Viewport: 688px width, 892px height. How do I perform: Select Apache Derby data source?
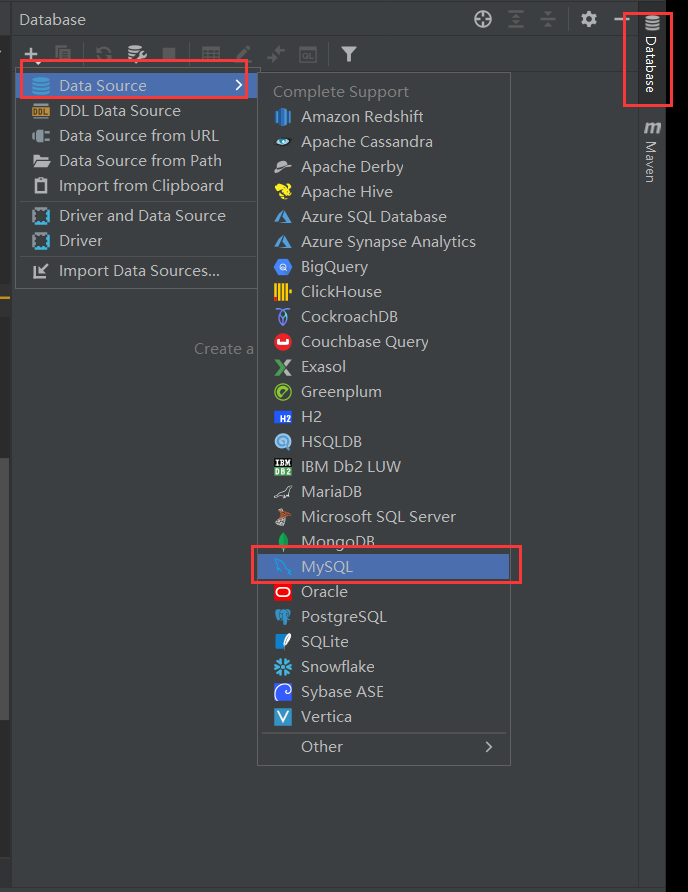384,167
